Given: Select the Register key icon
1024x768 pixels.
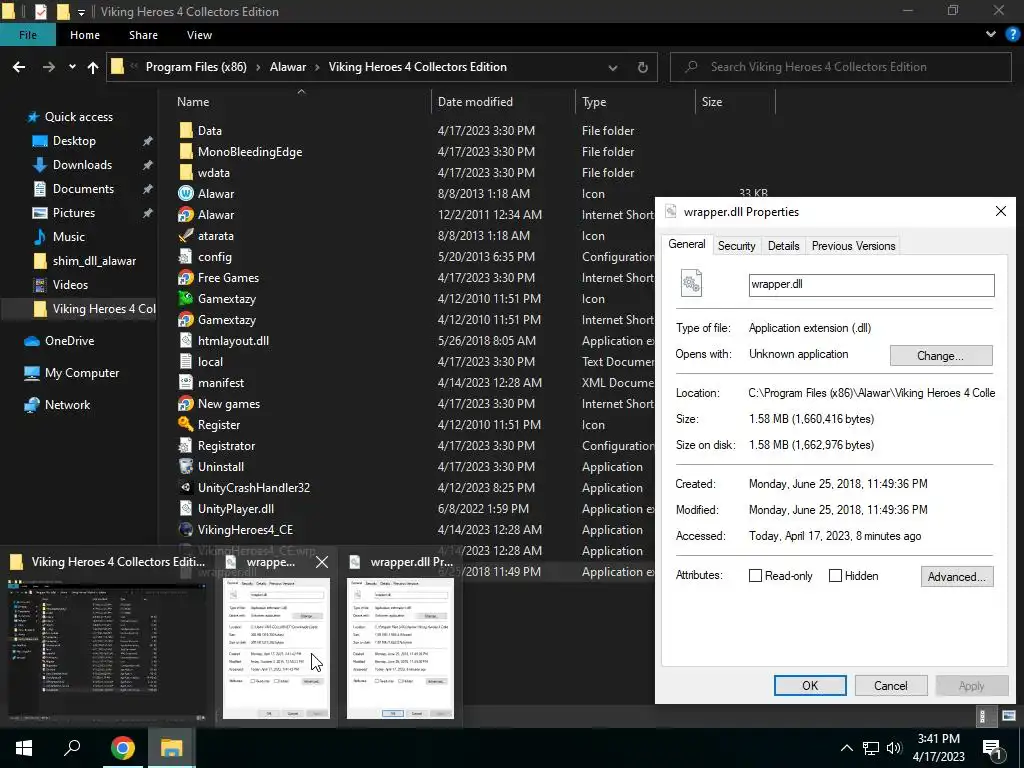Looking at the screenshot, I should 186,424.
